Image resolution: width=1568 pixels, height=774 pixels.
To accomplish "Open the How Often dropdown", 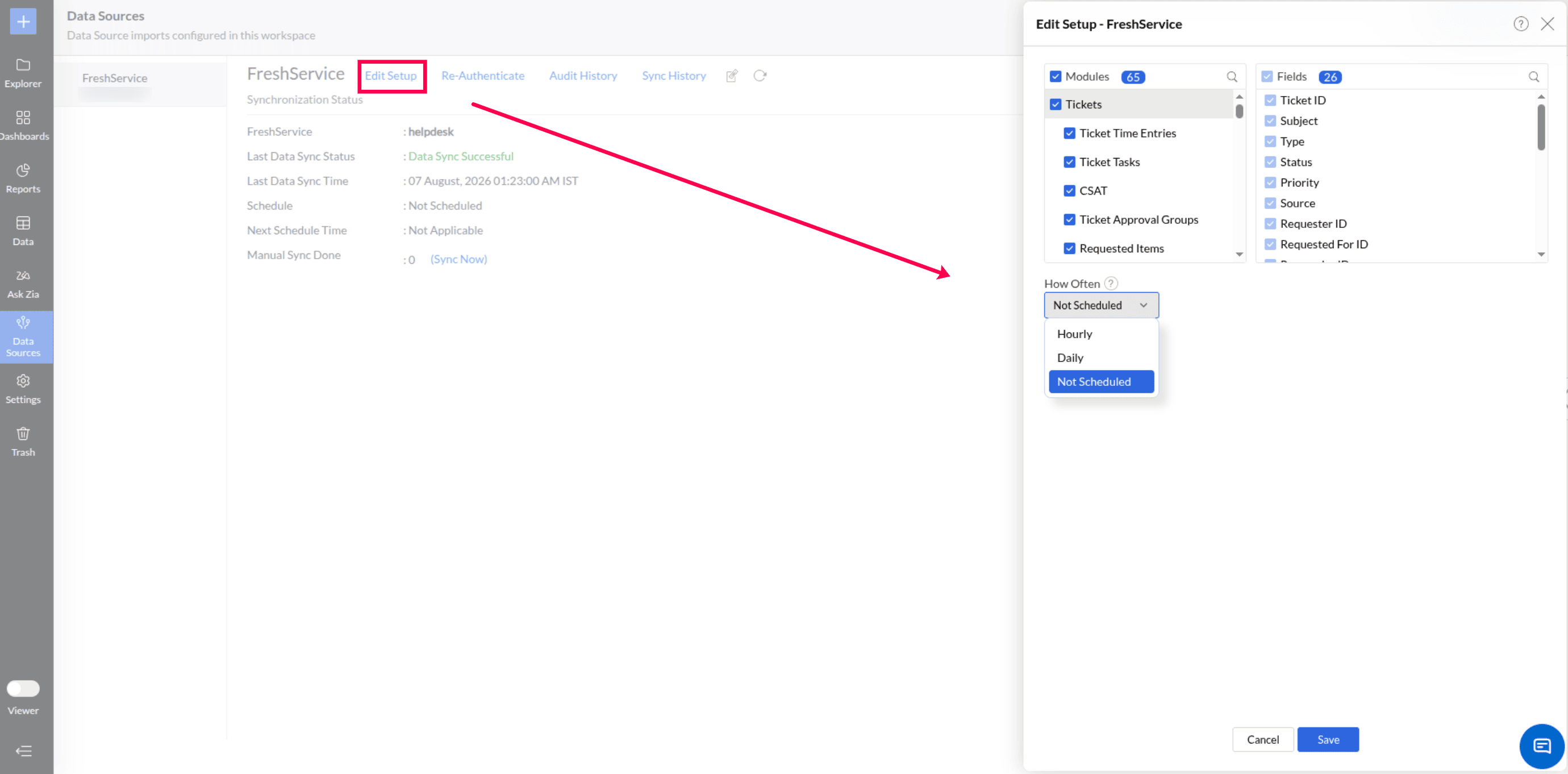I will [1101, 305].
